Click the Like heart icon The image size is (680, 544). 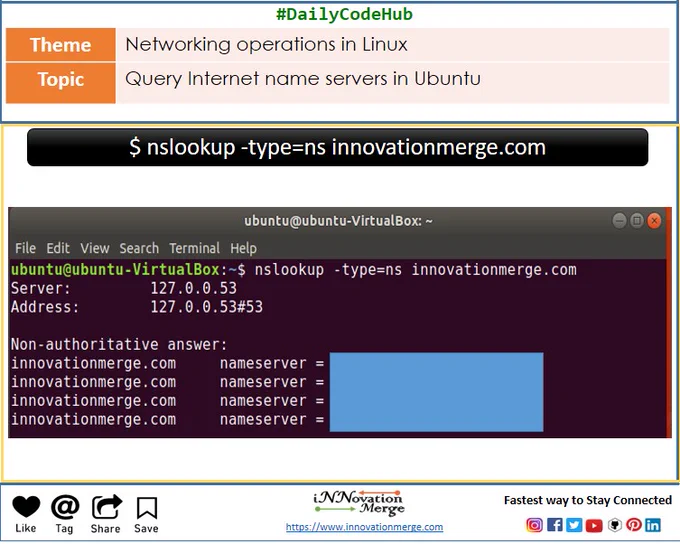pyautogui.click(x=26, y=507)
